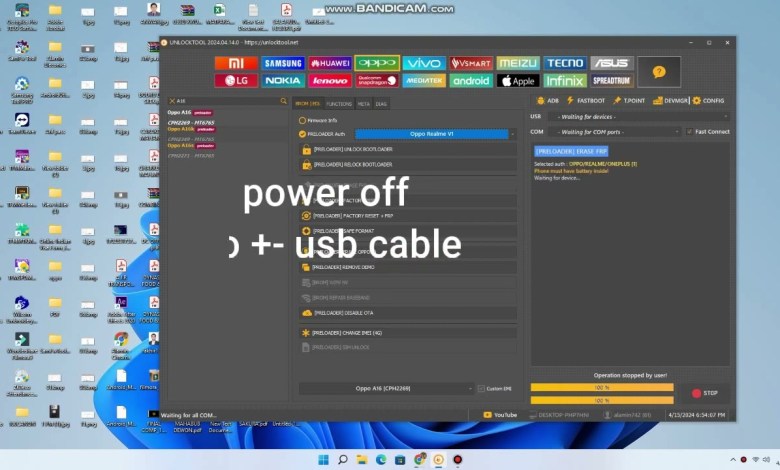Viewport: 780px width, 470px height.
Task: Select the Firmware Info radio button
Action: 303,120
